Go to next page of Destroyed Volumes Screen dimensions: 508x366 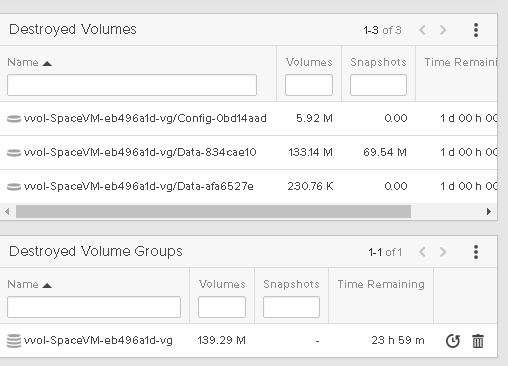point(443,30)
